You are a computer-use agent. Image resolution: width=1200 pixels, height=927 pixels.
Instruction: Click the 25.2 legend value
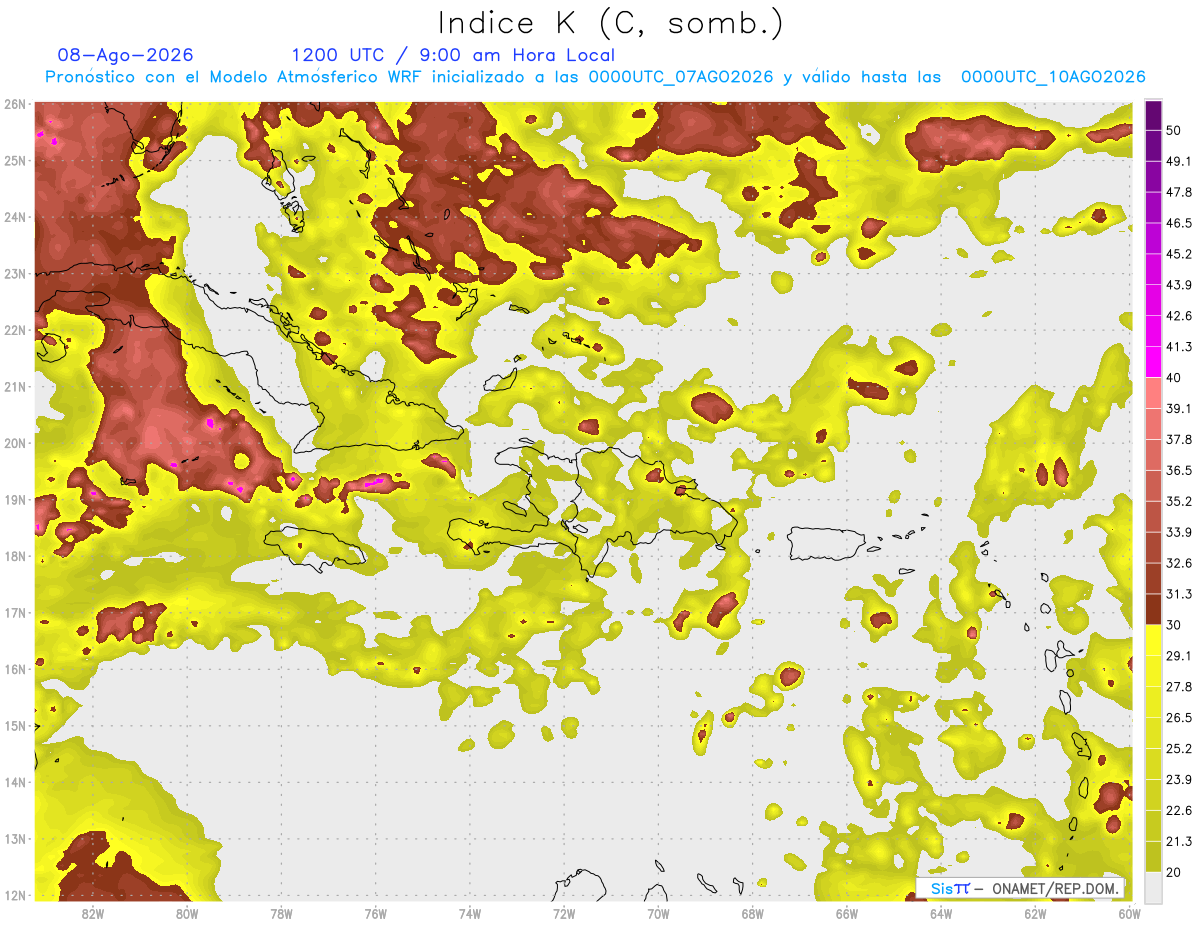(x=1179, y=748)
